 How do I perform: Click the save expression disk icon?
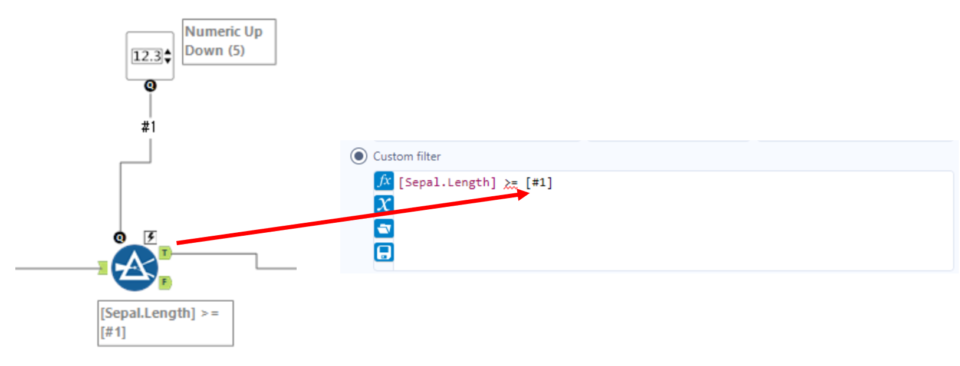[x=384, y=252]
